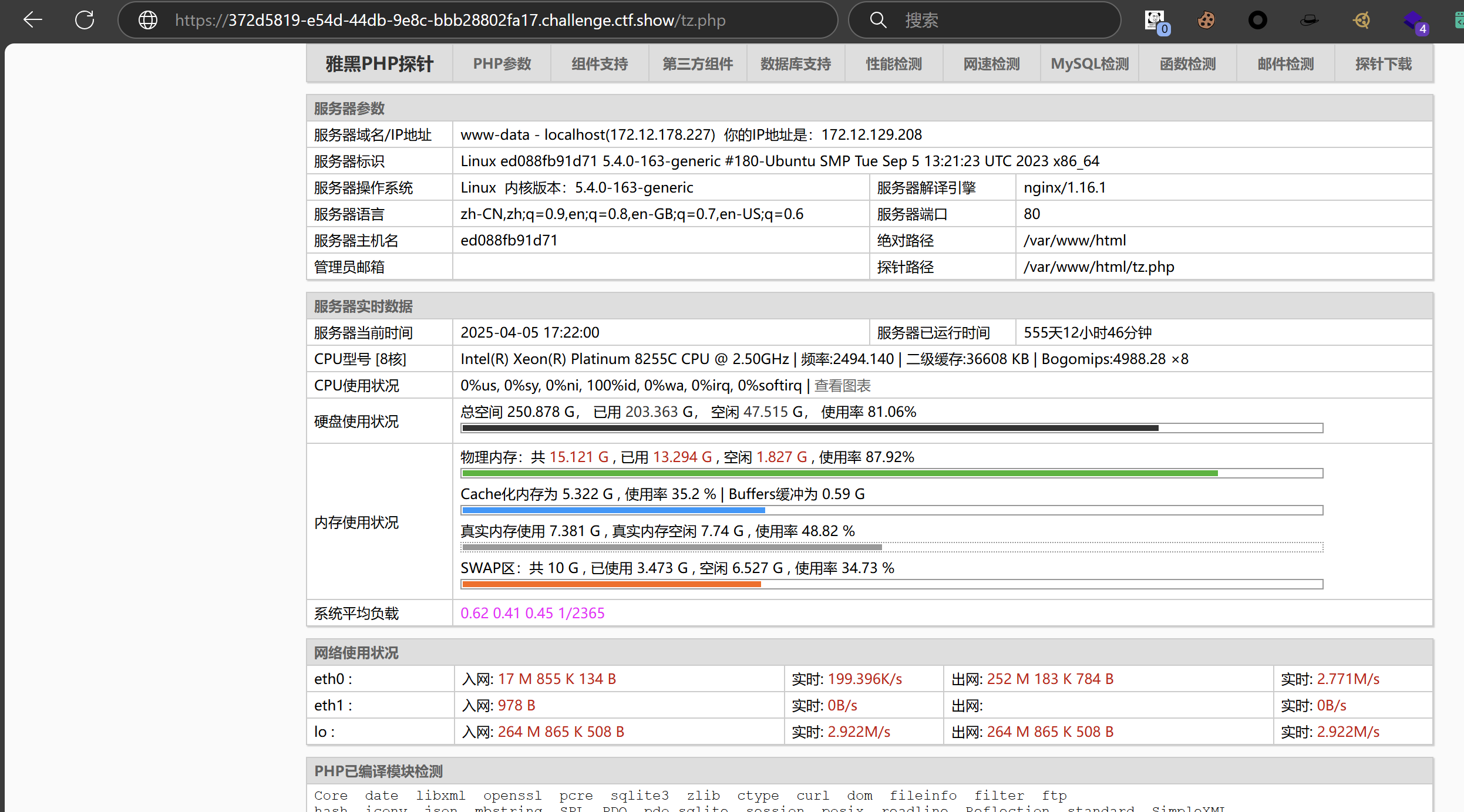Click the gold crosshair extension icon
The width and height of the screenshot is (1464, 812).
[x=1361, y=21]
